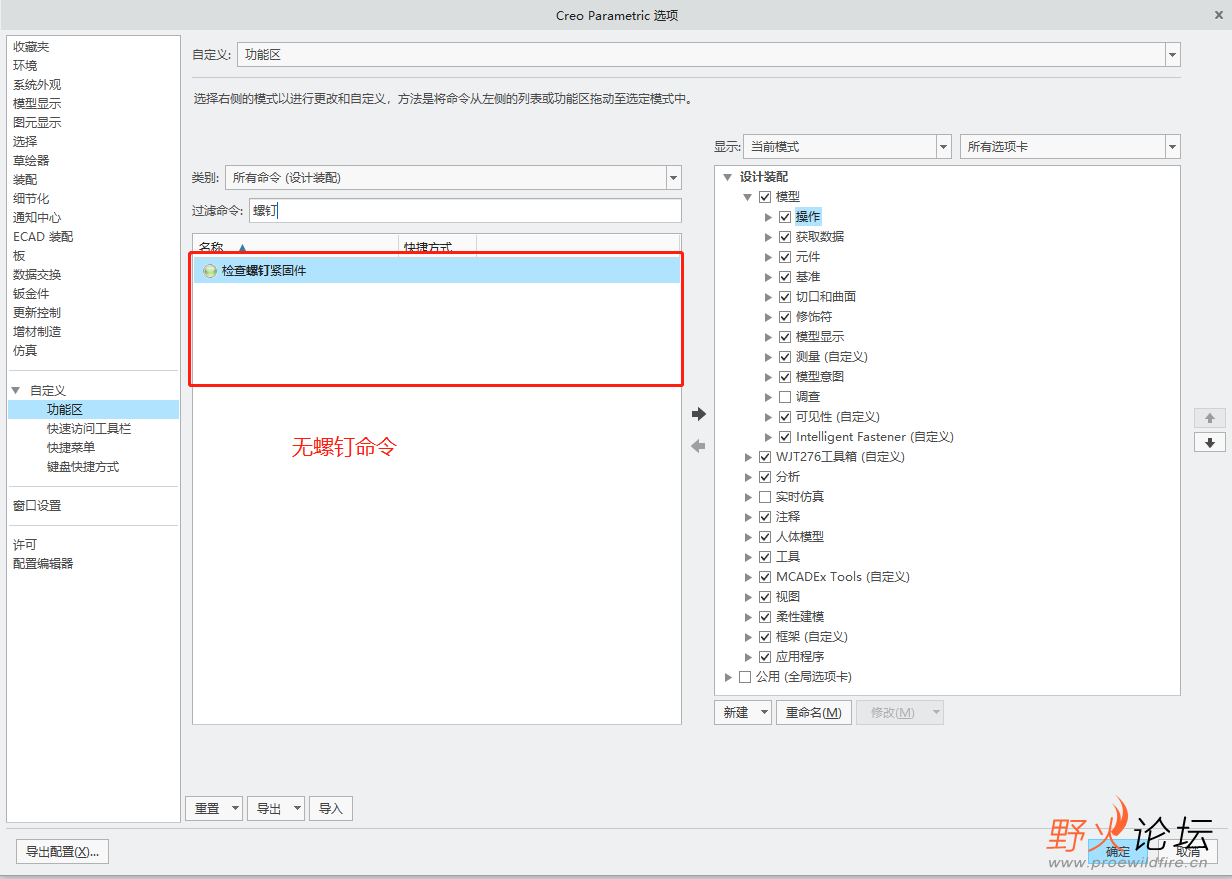This screenshot has height=879, width=1232.
Task: Select 人体模型 in the tree
Action: (x=800, y=537)
